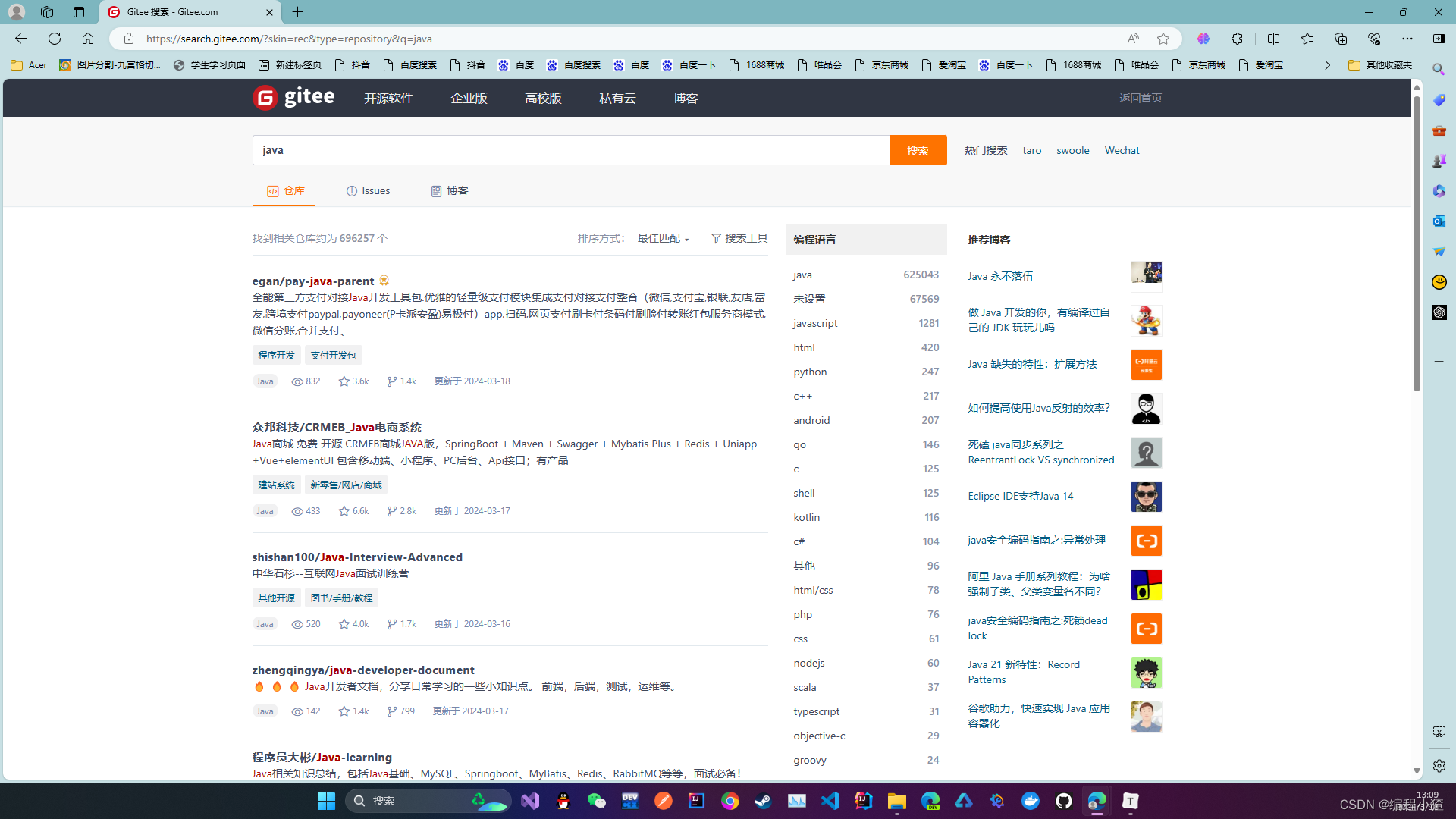Open GitHub Desktop from the taskbar
The height and width of the screenshot is (819, 1456).
click(1064, 801)
